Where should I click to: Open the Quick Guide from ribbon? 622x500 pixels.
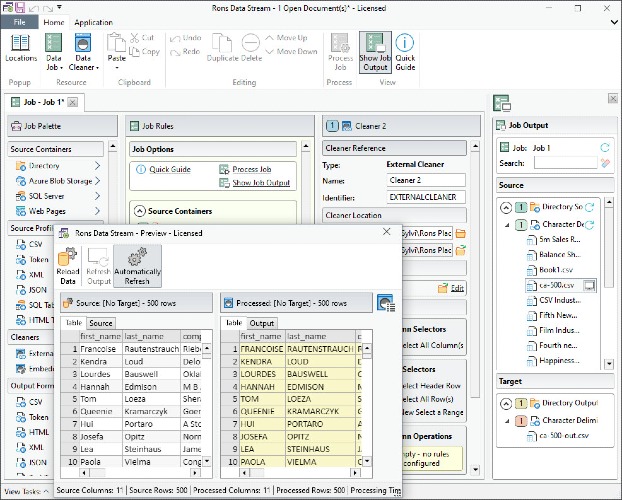coord(405,52)
